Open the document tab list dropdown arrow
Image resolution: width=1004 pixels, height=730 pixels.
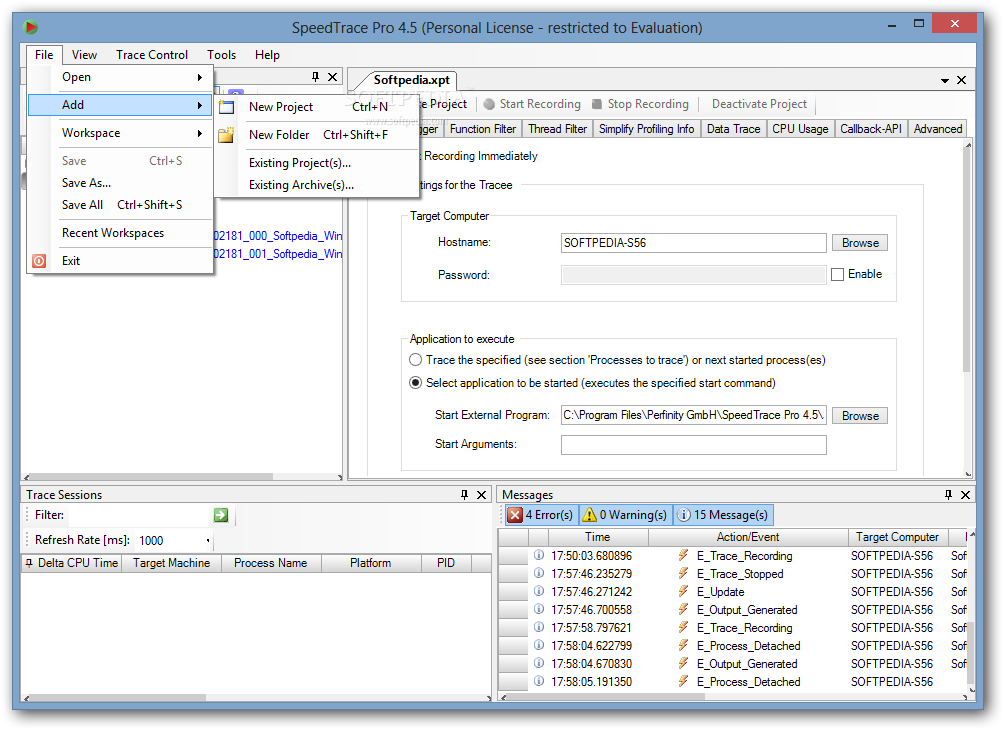[944, 81]
